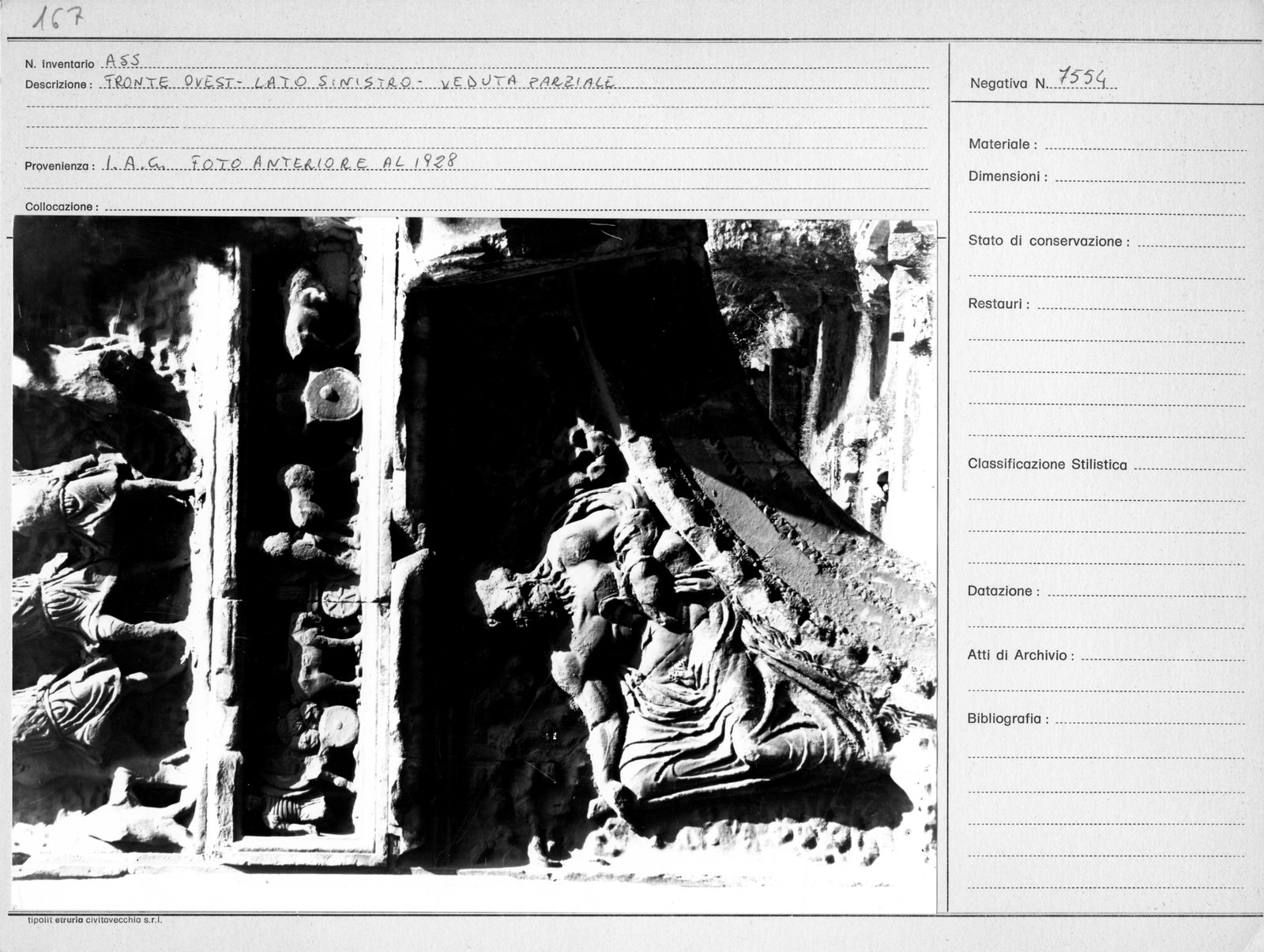Click the printer credit "tipolit etruria civitavecchia s.r.l."
Screen dimensions: 1264x952
tap(95, 920)
